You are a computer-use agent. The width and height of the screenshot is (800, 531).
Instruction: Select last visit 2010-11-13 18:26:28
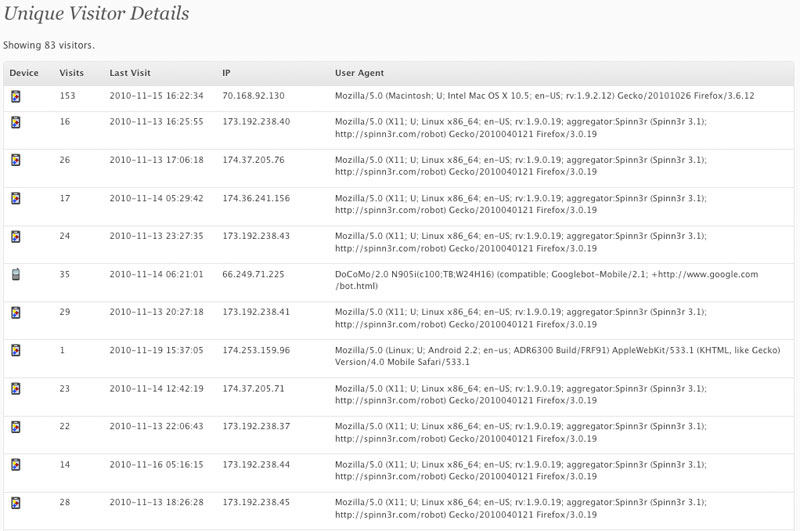tap(156, 502)
